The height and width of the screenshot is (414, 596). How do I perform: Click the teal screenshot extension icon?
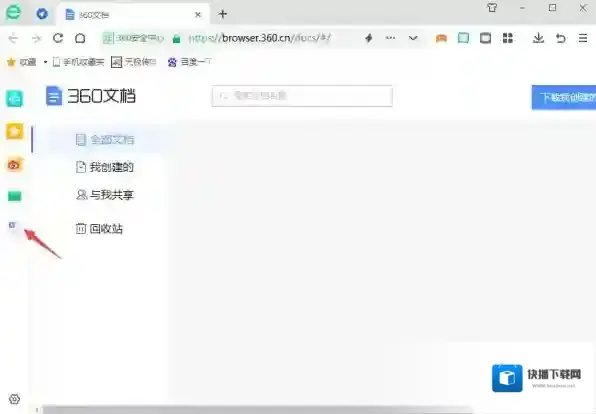coord(463,38)
